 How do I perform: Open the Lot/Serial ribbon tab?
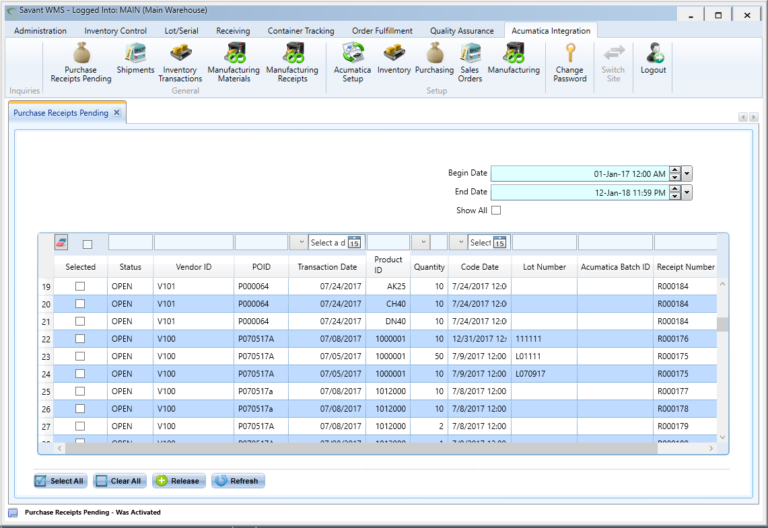[x=181, y=31]
